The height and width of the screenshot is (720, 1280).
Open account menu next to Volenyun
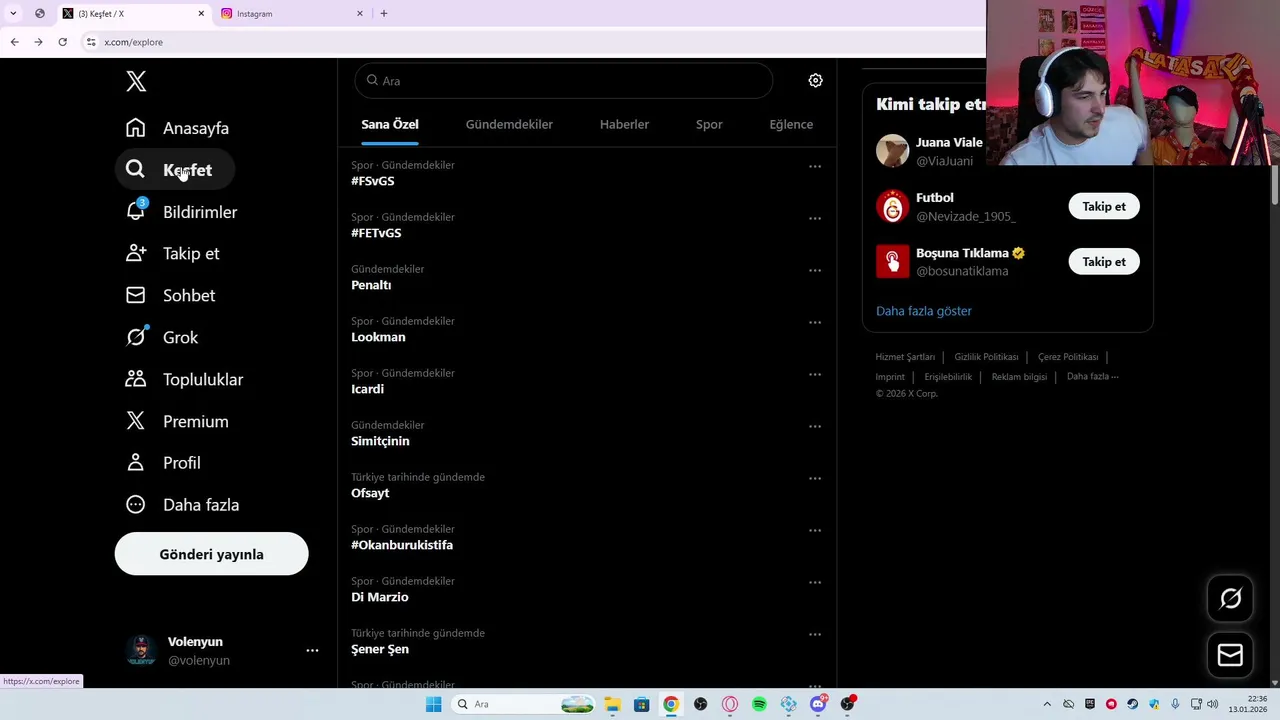tap(312, 651)
